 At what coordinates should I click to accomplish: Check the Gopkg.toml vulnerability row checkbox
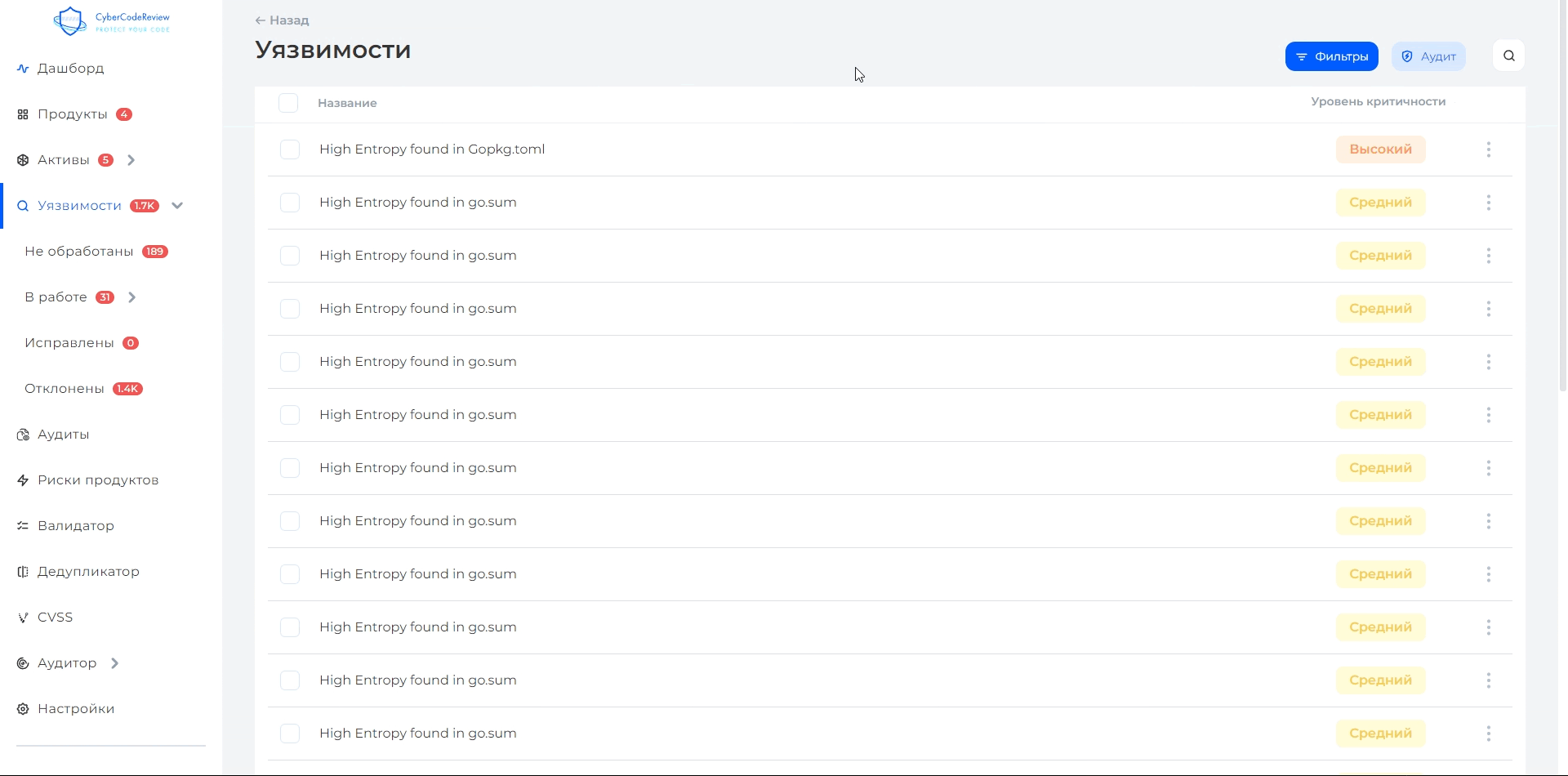290,149
